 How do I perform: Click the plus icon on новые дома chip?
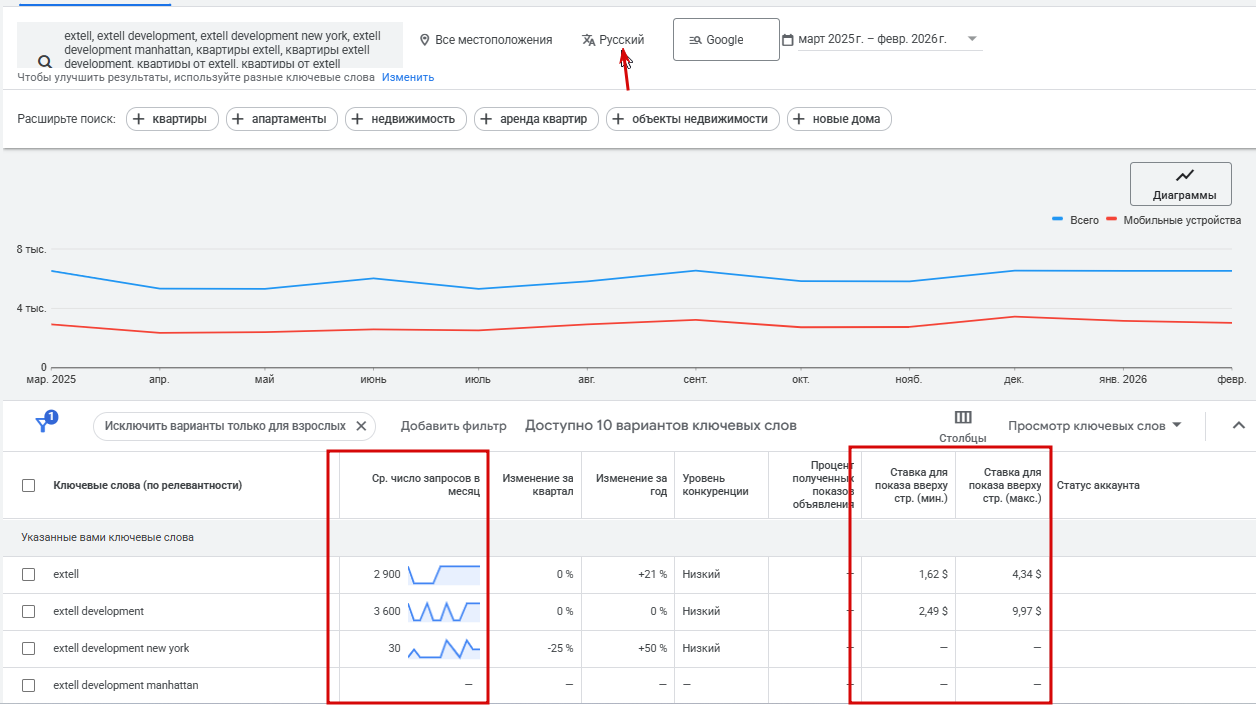click(x=799, y=119)
